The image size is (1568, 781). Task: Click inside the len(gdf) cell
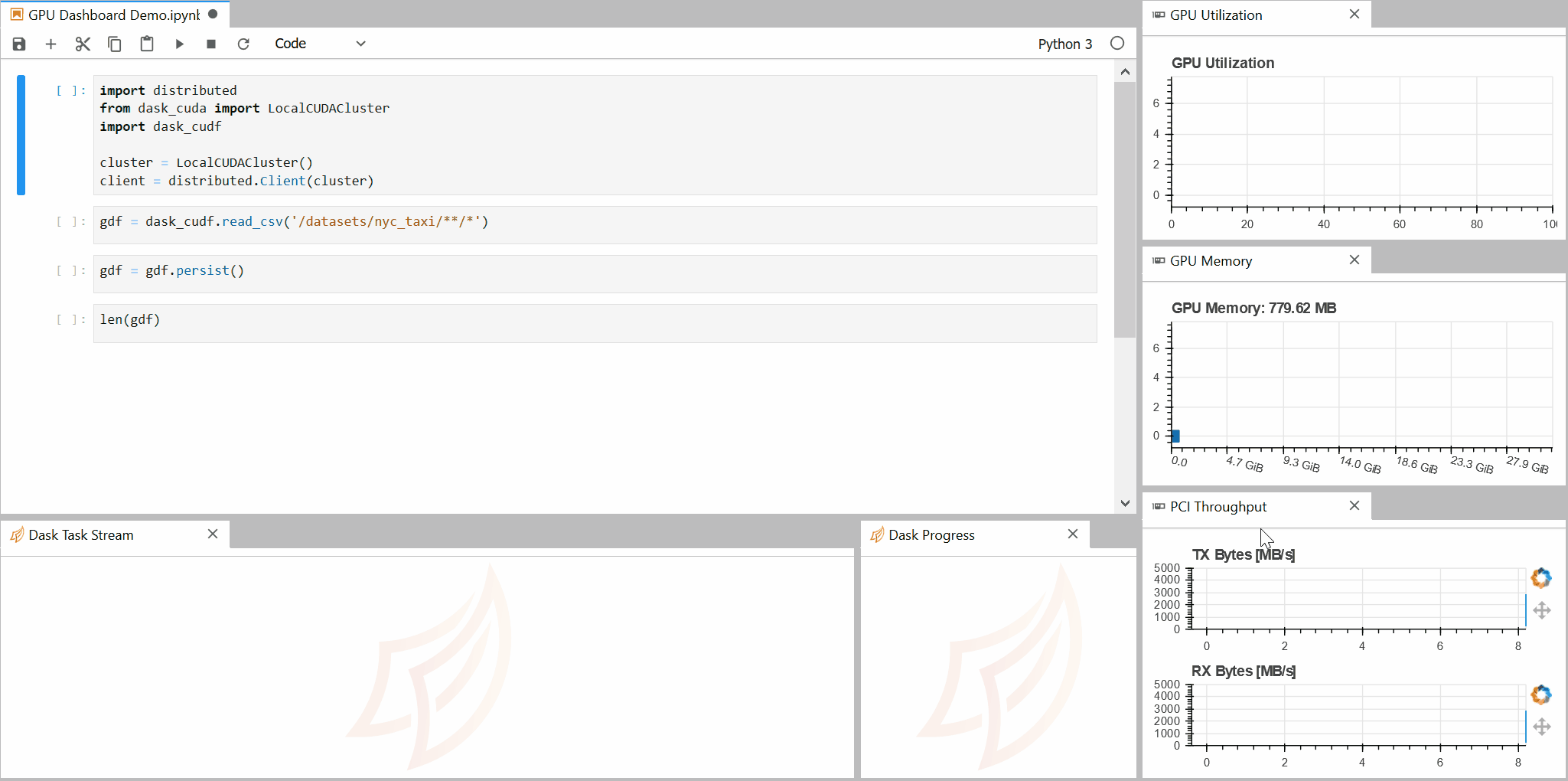(595, 323)
